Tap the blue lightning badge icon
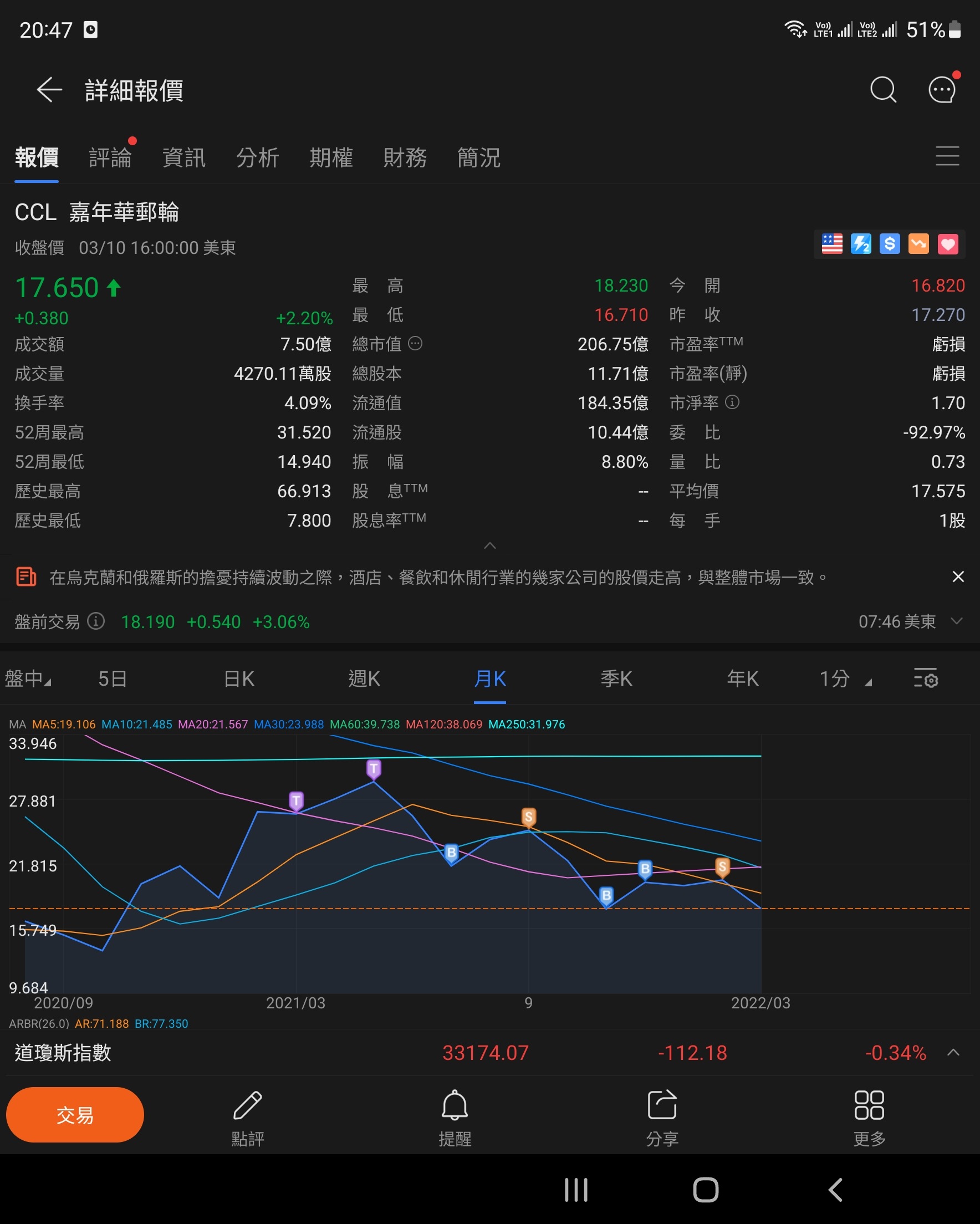This screenshot has height=1224, width=980. tap(861, 244)
